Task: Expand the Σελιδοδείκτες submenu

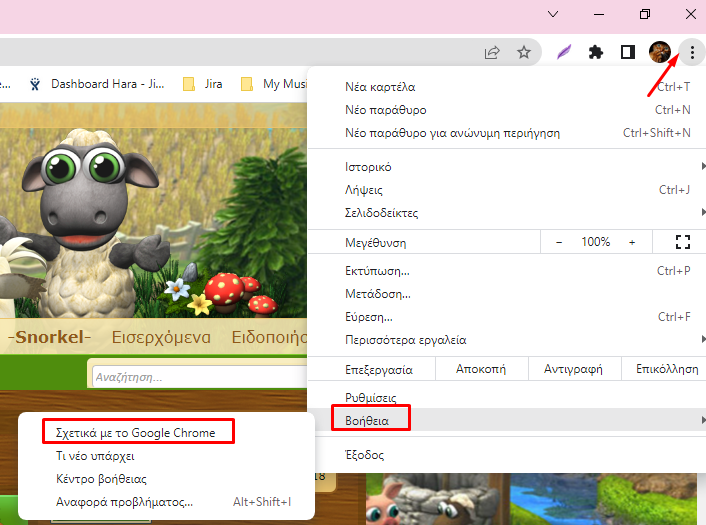Action: (507, 213)
